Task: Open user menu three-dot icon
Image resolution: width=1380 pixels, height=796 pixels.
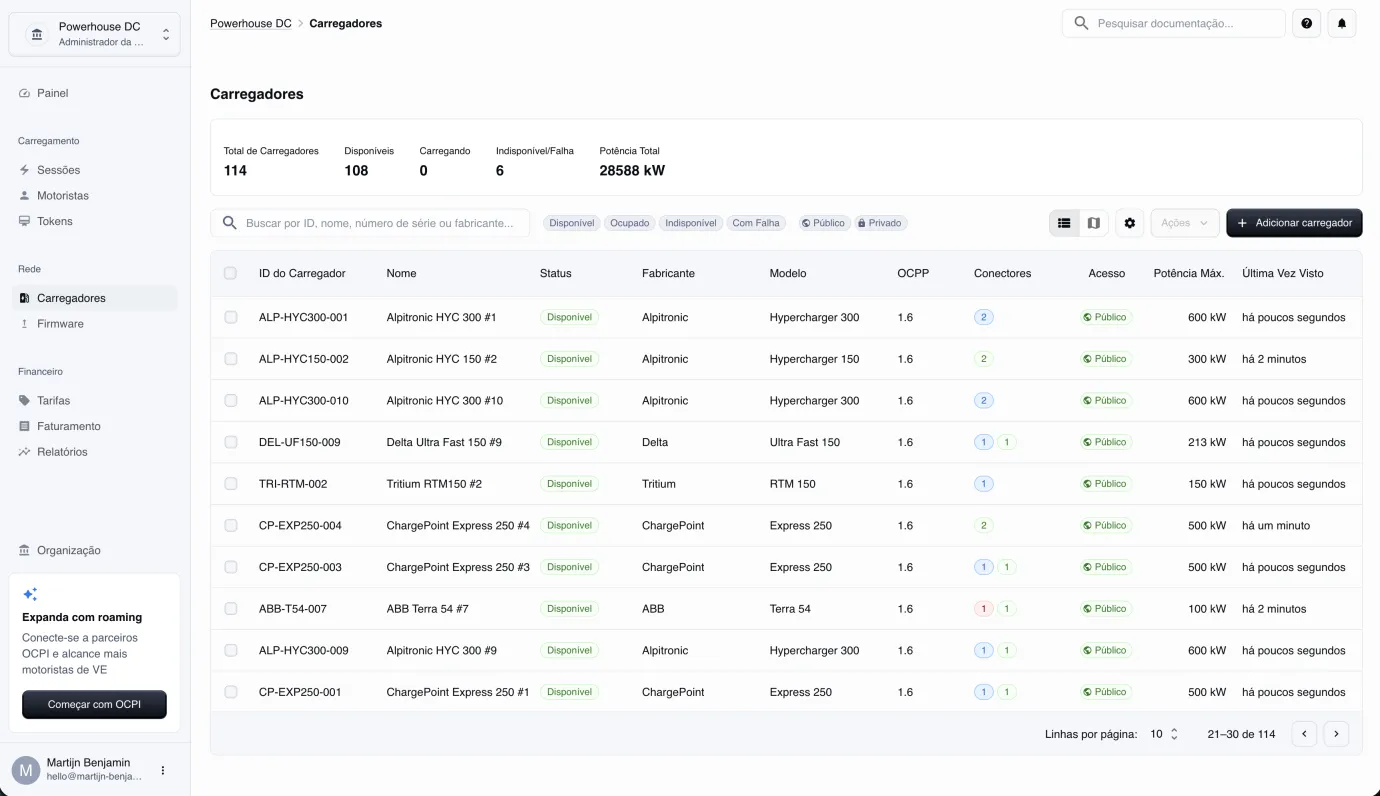Action: tap(163, 770)
